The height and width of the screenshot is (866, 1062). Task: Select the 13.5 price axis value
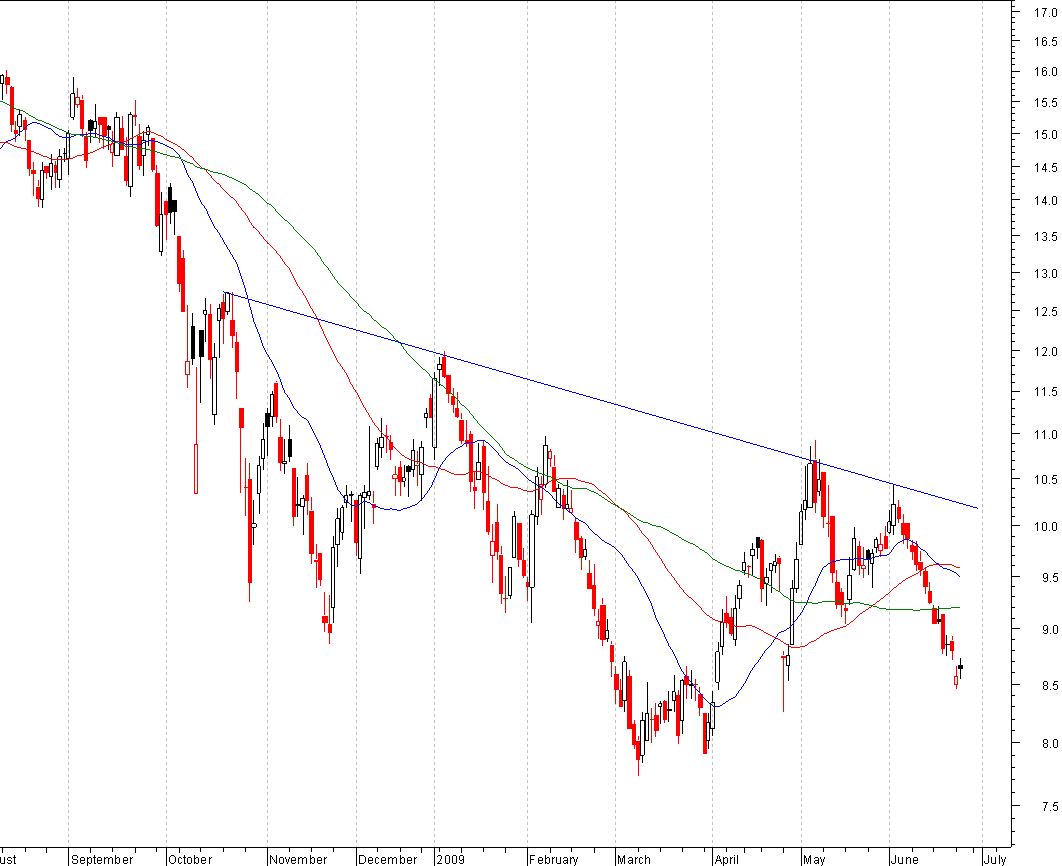[1046, 236]
